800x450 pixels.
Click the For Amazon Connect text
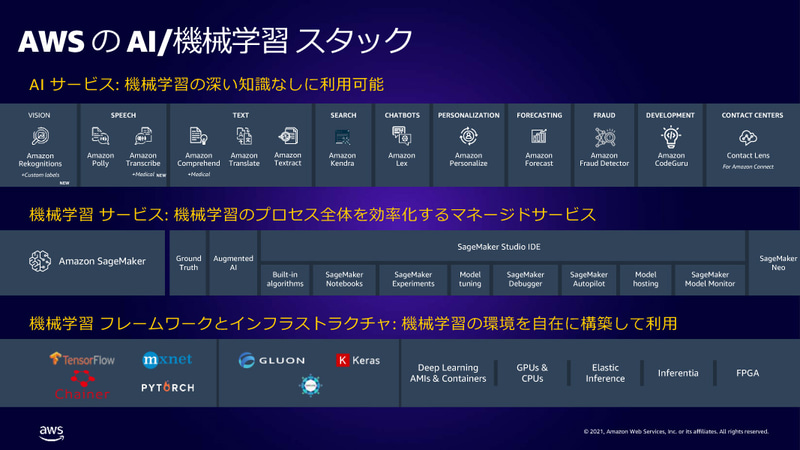(x=748, y=167)
